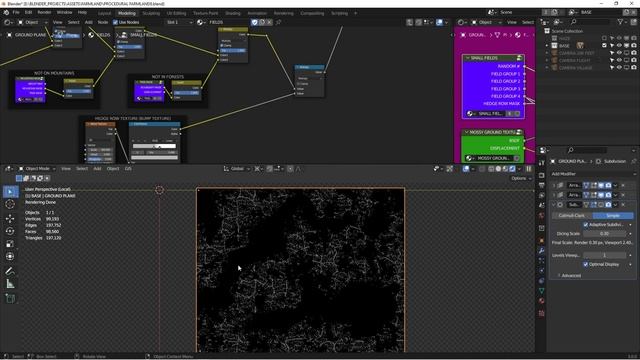The width and height of the screenshot is (640, 360).
Task: Toggle render visibility on first Array modifier
Action: [x=609, y=185]
